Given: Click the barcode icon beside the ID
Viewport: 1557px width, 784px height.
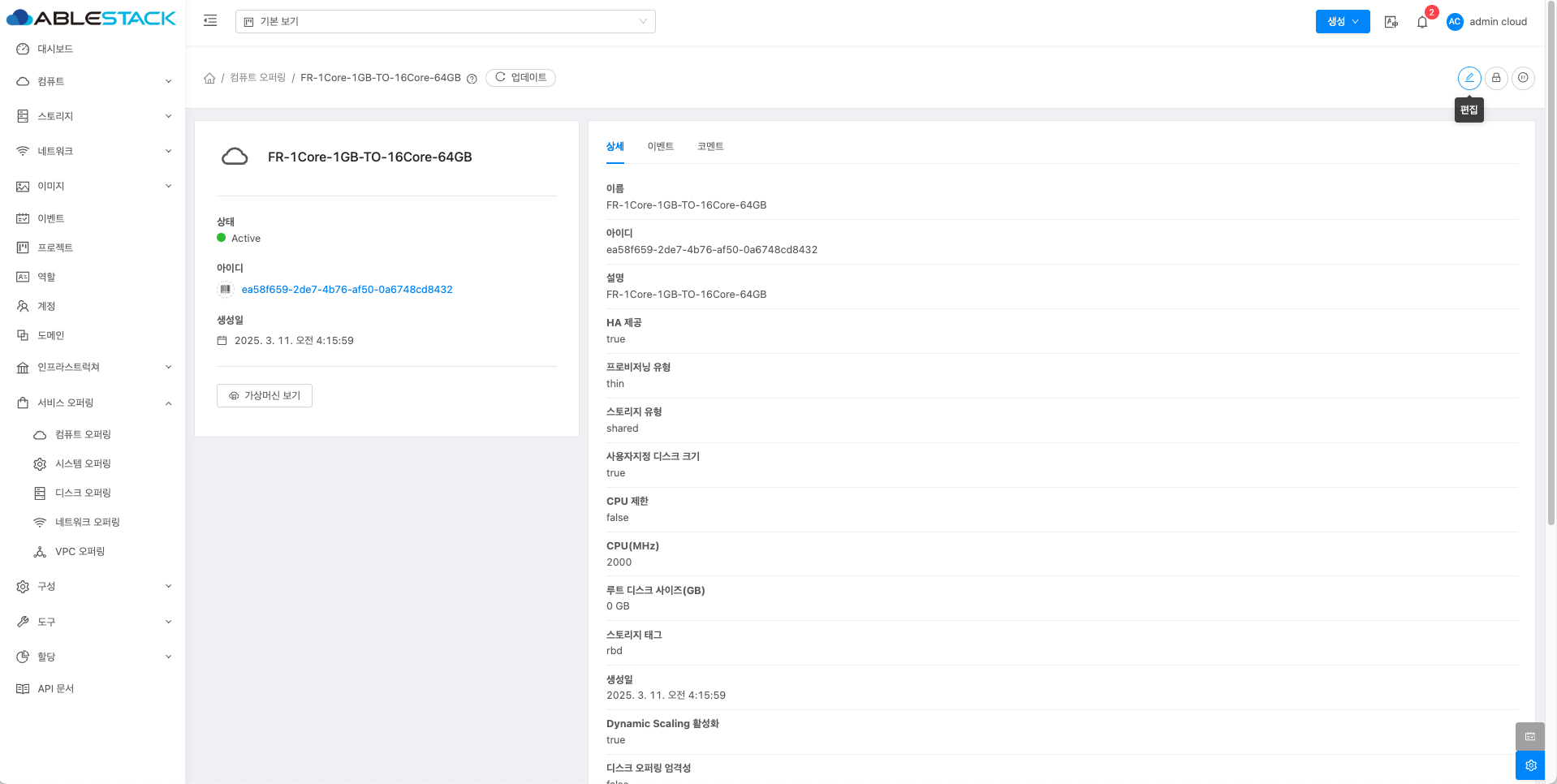Looking at the screenshot, I should (x=226, y=289).
